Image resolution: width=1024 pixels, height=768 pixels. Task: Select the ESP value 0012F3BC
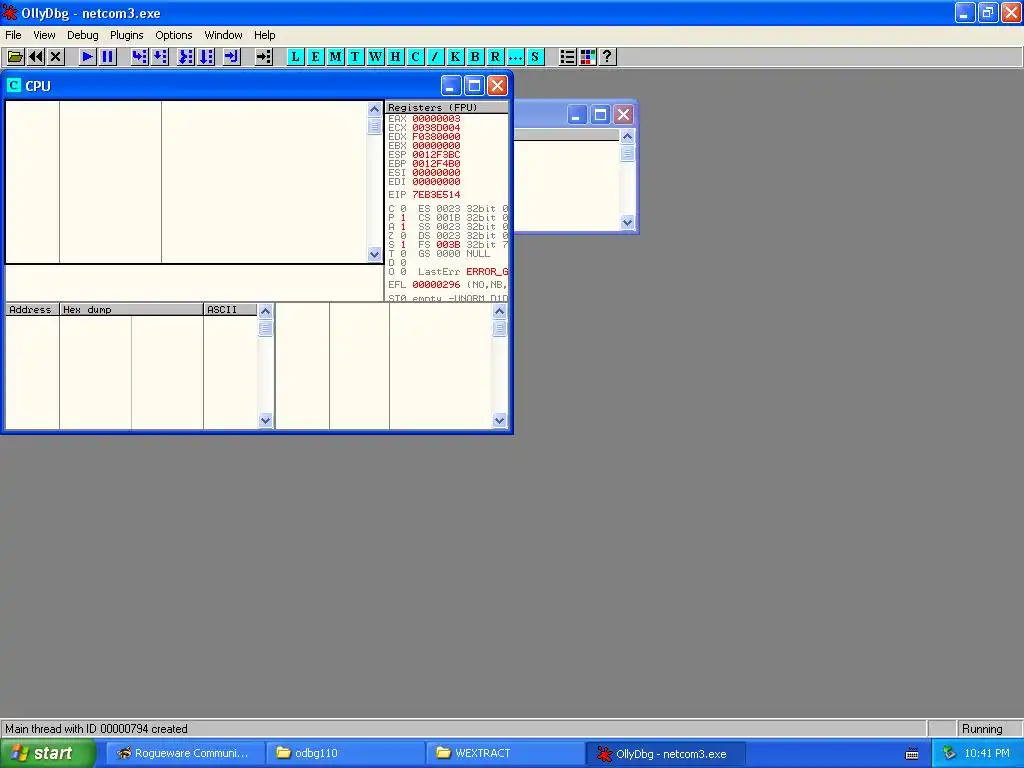(436, 155)
